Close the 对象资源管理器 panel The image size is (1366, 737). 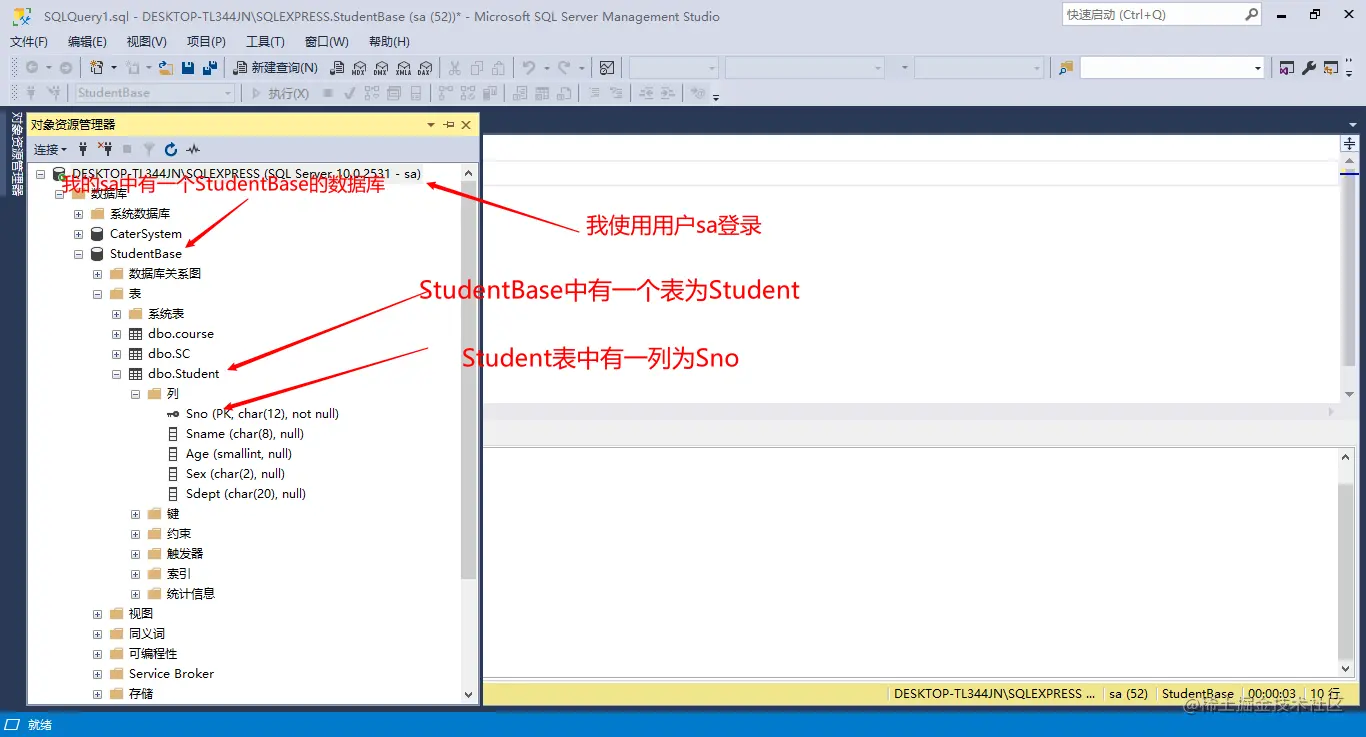[467, 124]
